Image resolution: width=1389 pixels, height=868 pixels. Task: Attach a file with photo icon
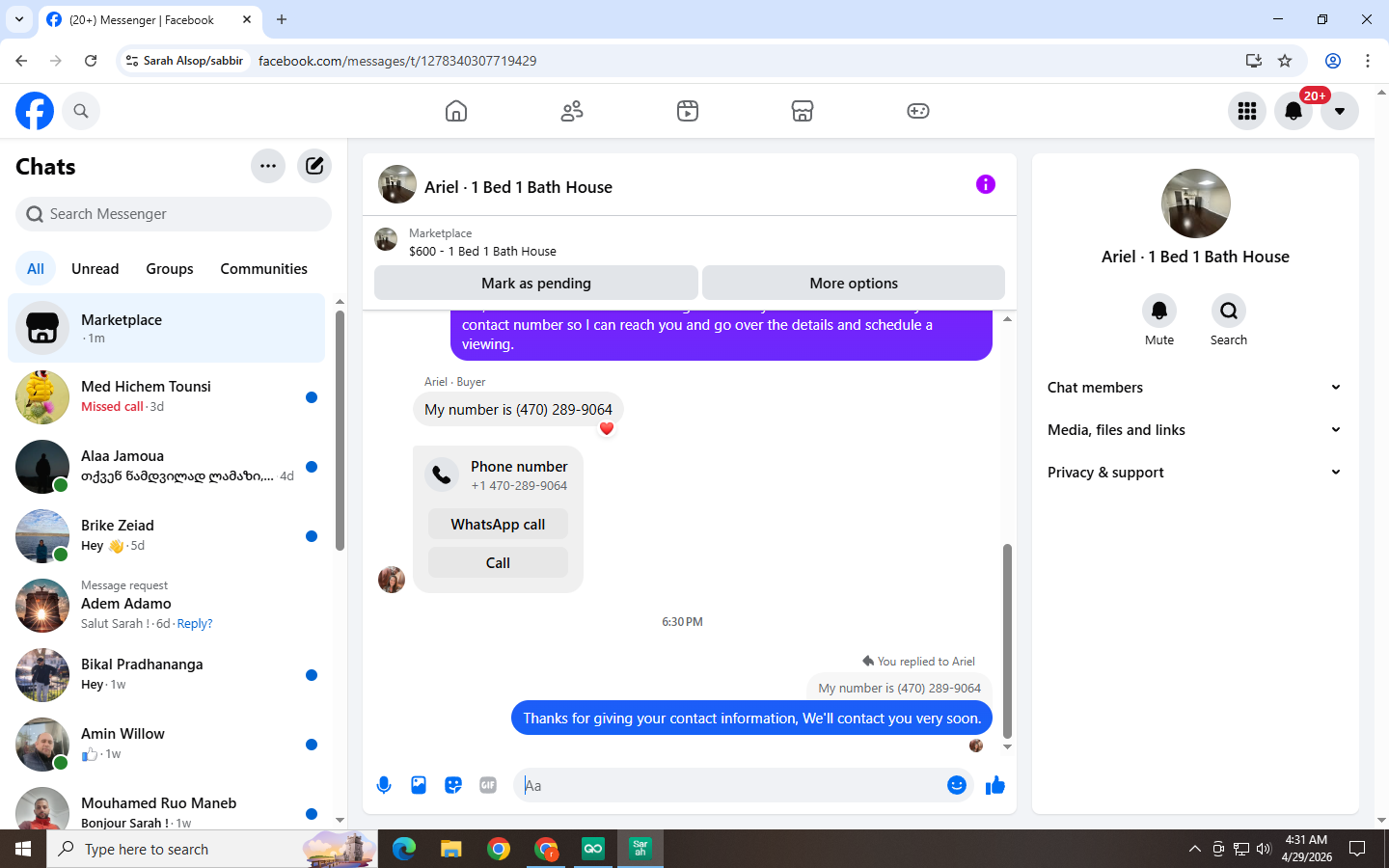tap(419, 785)
